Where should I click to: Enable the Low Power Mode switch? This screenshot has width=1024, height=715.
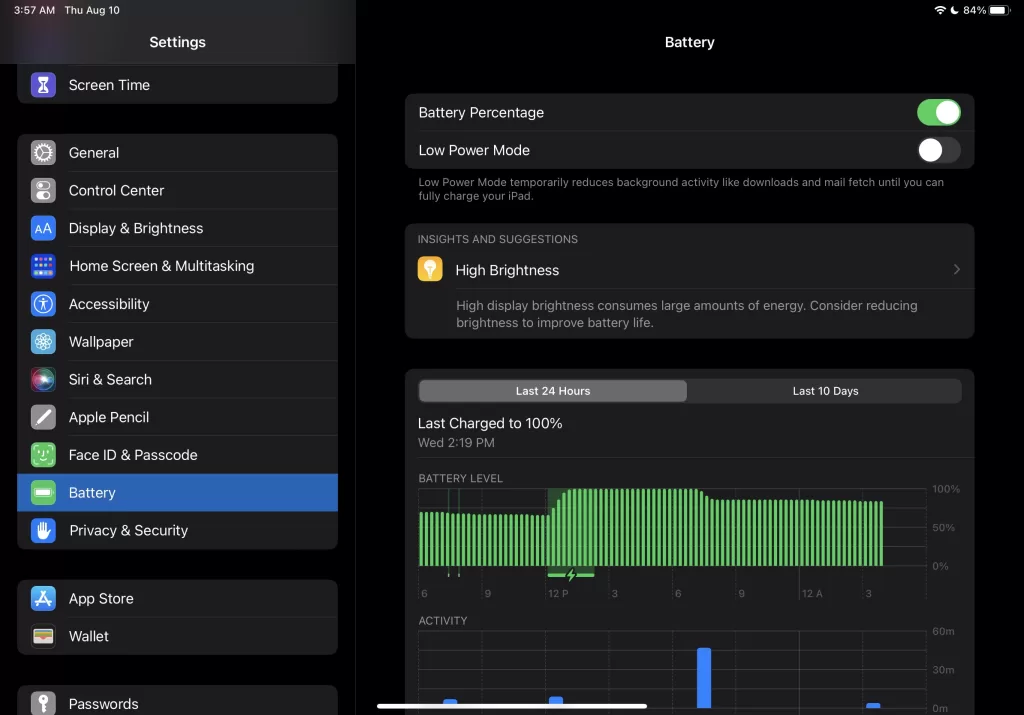coord(938,150)
